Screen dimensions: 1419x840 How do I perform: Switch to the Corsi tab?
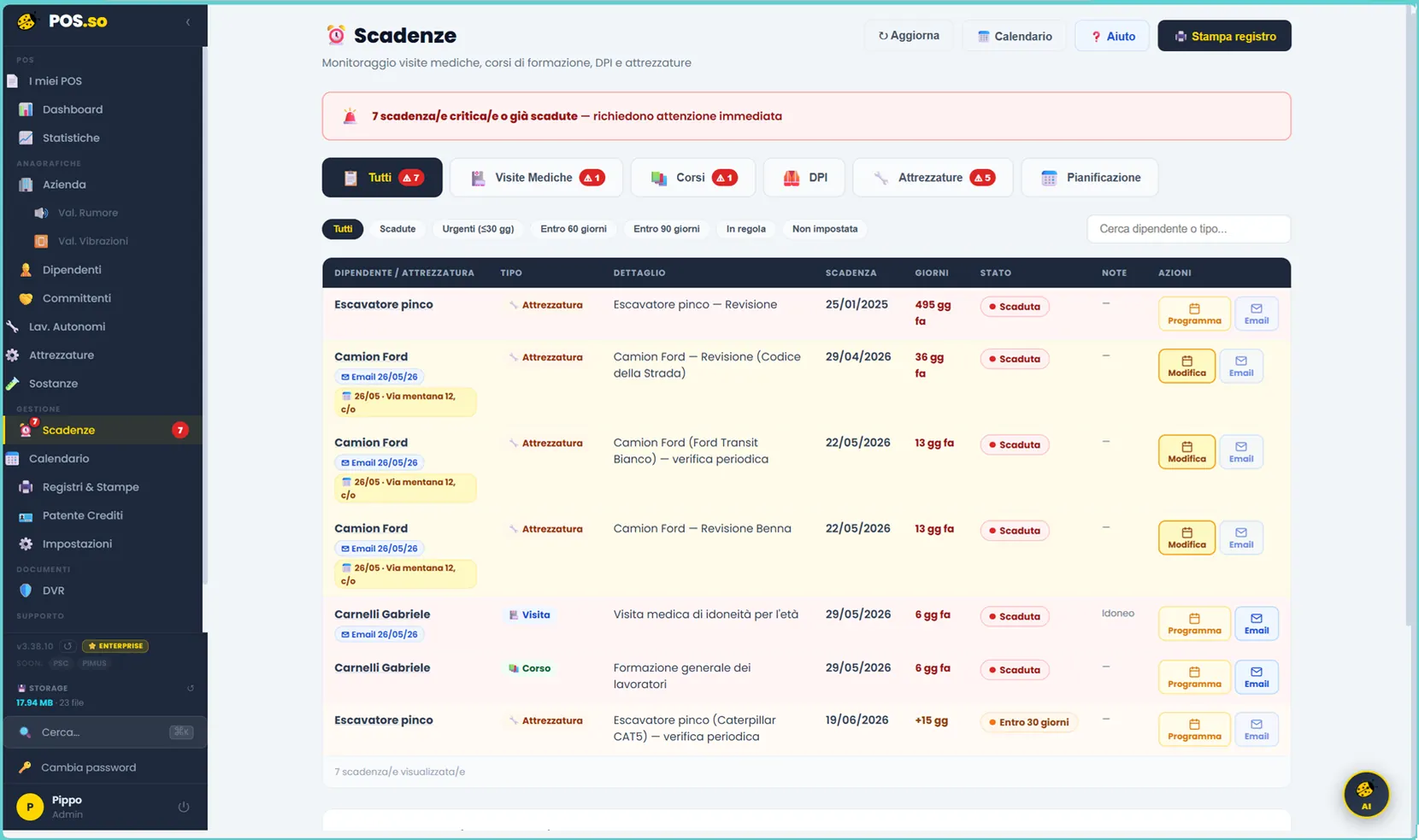coord(692,178)
